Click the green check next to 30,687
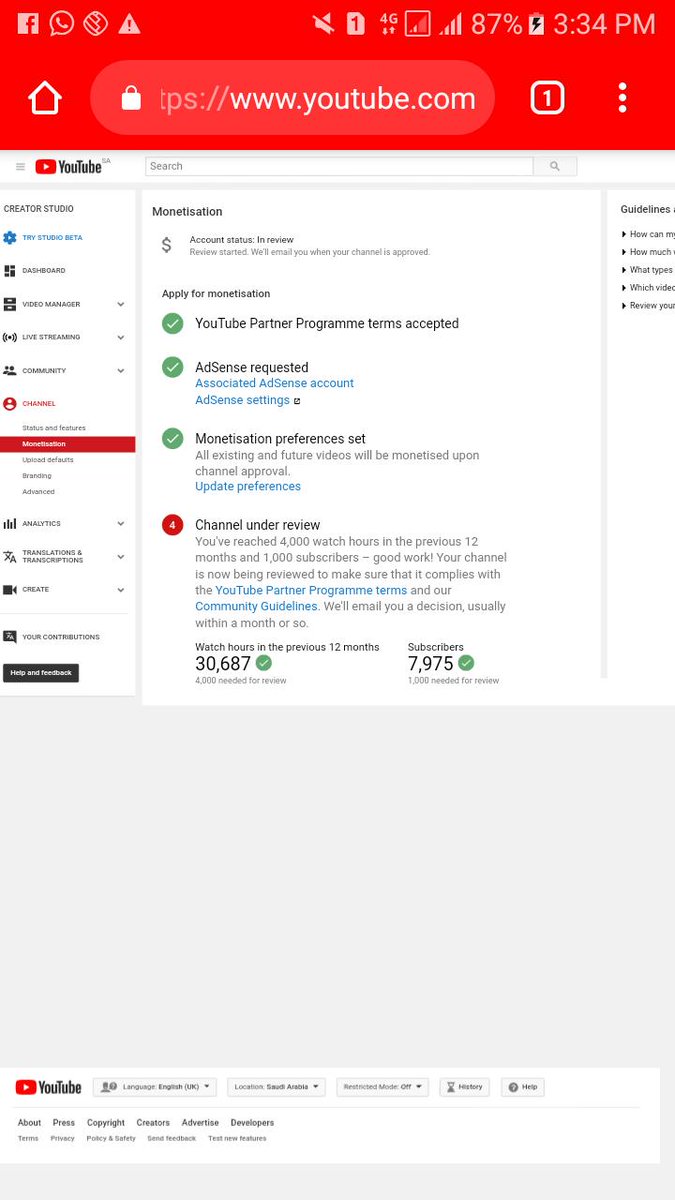 click(x=264, y=663)
